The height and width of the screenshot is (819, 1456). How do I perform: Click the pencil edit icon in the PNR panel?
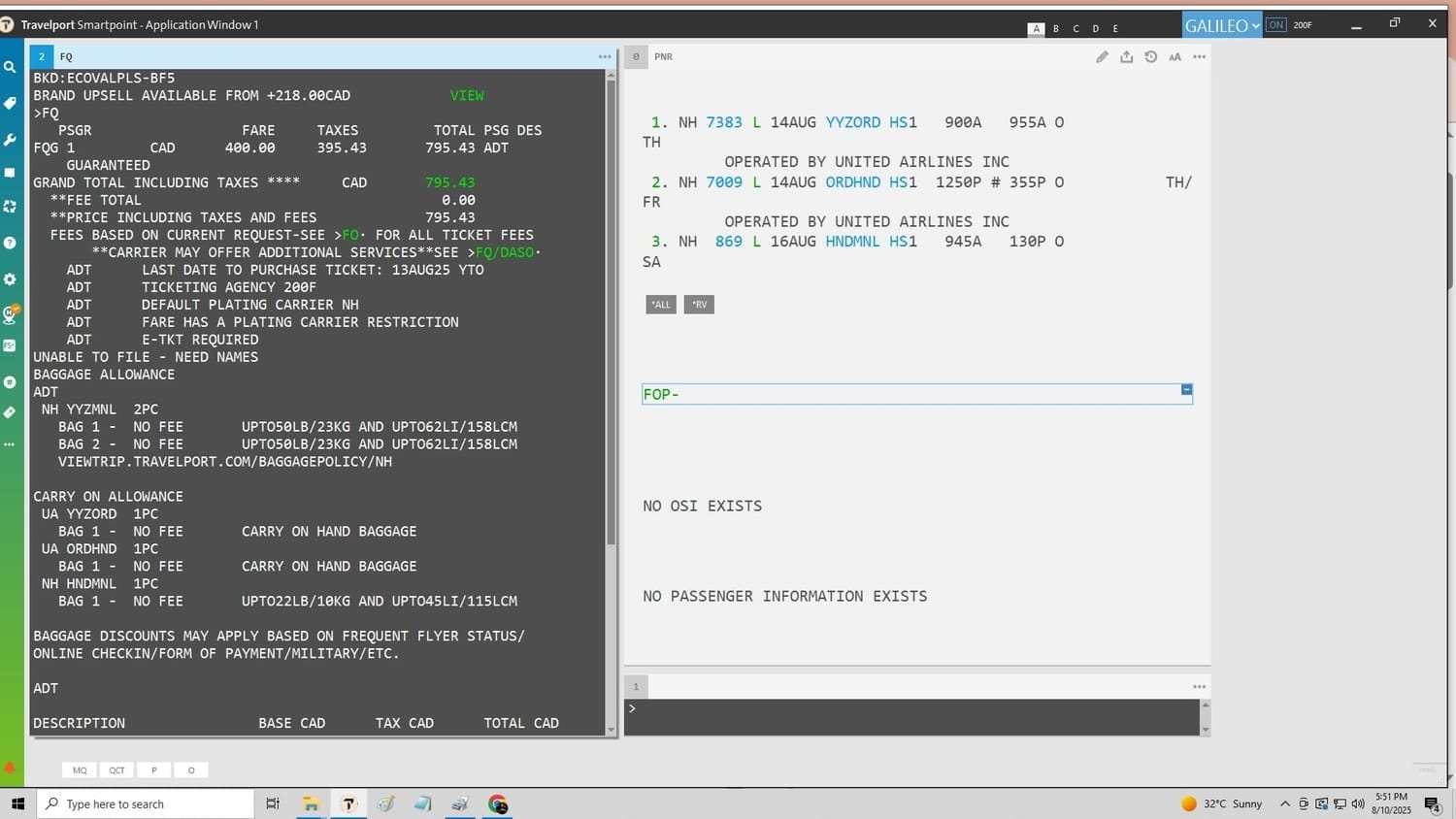(x=1102, y=57)
